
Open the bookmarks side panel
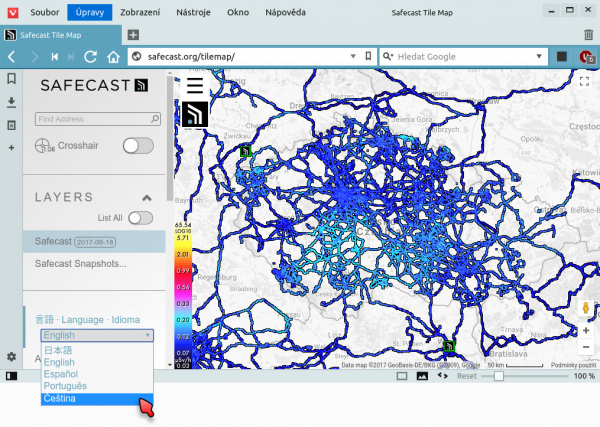(11, 79)
